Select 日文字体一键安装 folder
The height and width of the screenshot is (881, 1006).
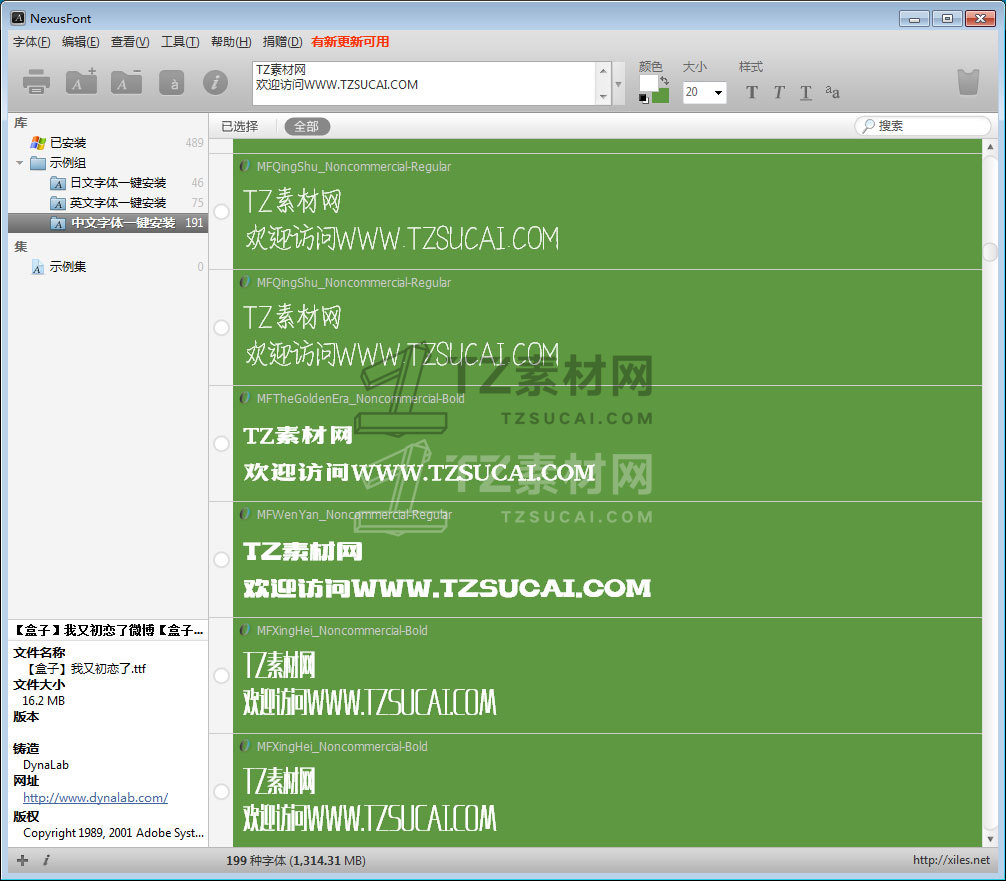point(108,183)
